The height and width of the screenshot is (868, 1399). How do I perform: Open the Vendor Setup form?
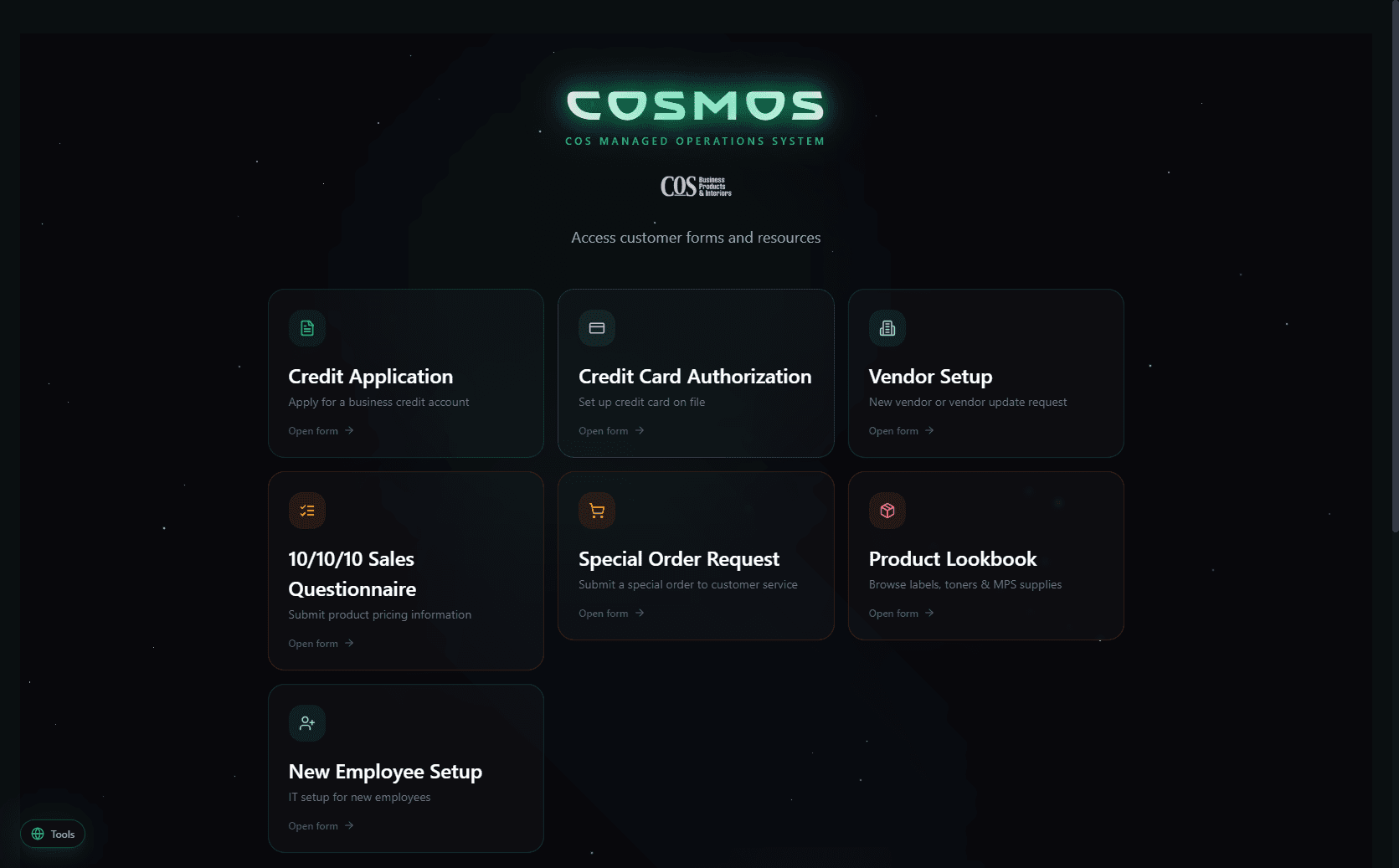[892, 430]
